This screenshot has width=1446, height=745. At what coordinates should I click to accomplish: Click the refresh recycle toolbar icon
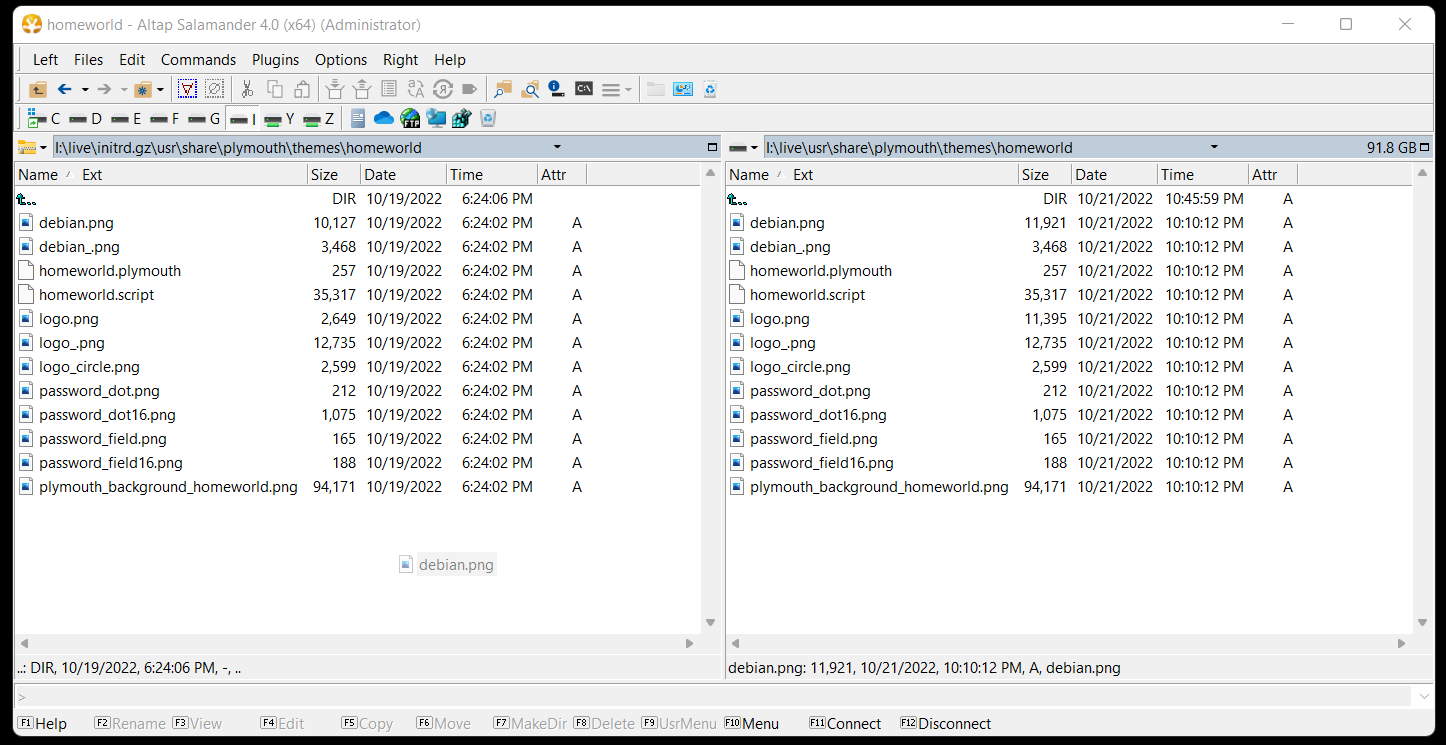(709, 89)
